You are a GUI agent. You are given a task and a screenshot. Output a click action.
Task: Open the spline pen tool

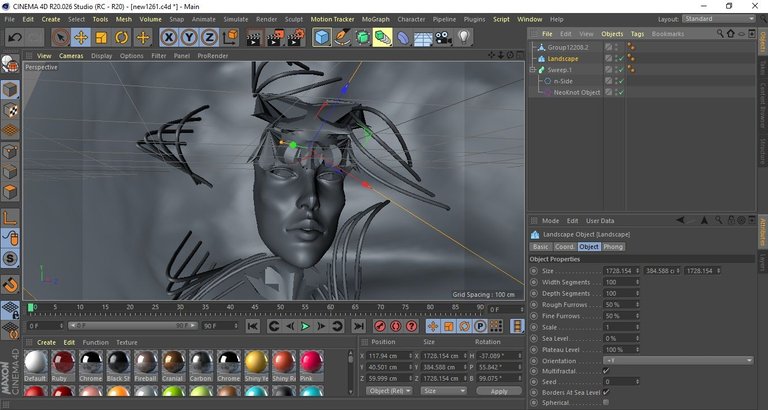pyautogui.click(x=342, y=37)
